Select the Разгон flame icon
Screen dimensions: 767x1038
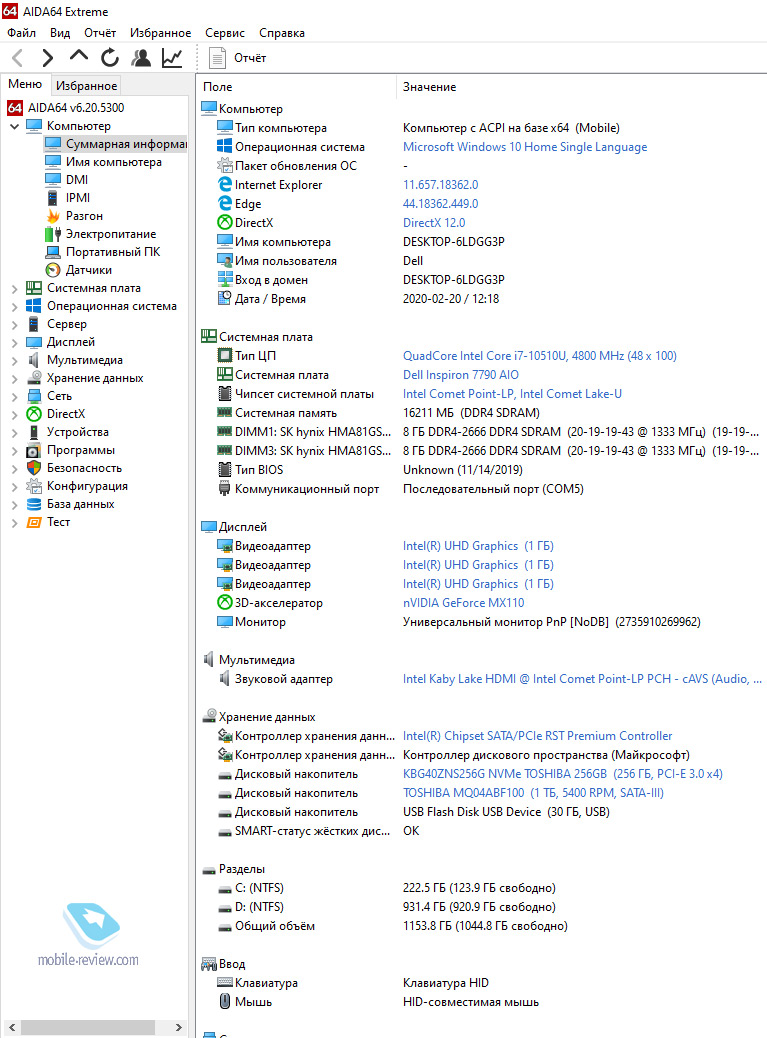pos(53,216)
